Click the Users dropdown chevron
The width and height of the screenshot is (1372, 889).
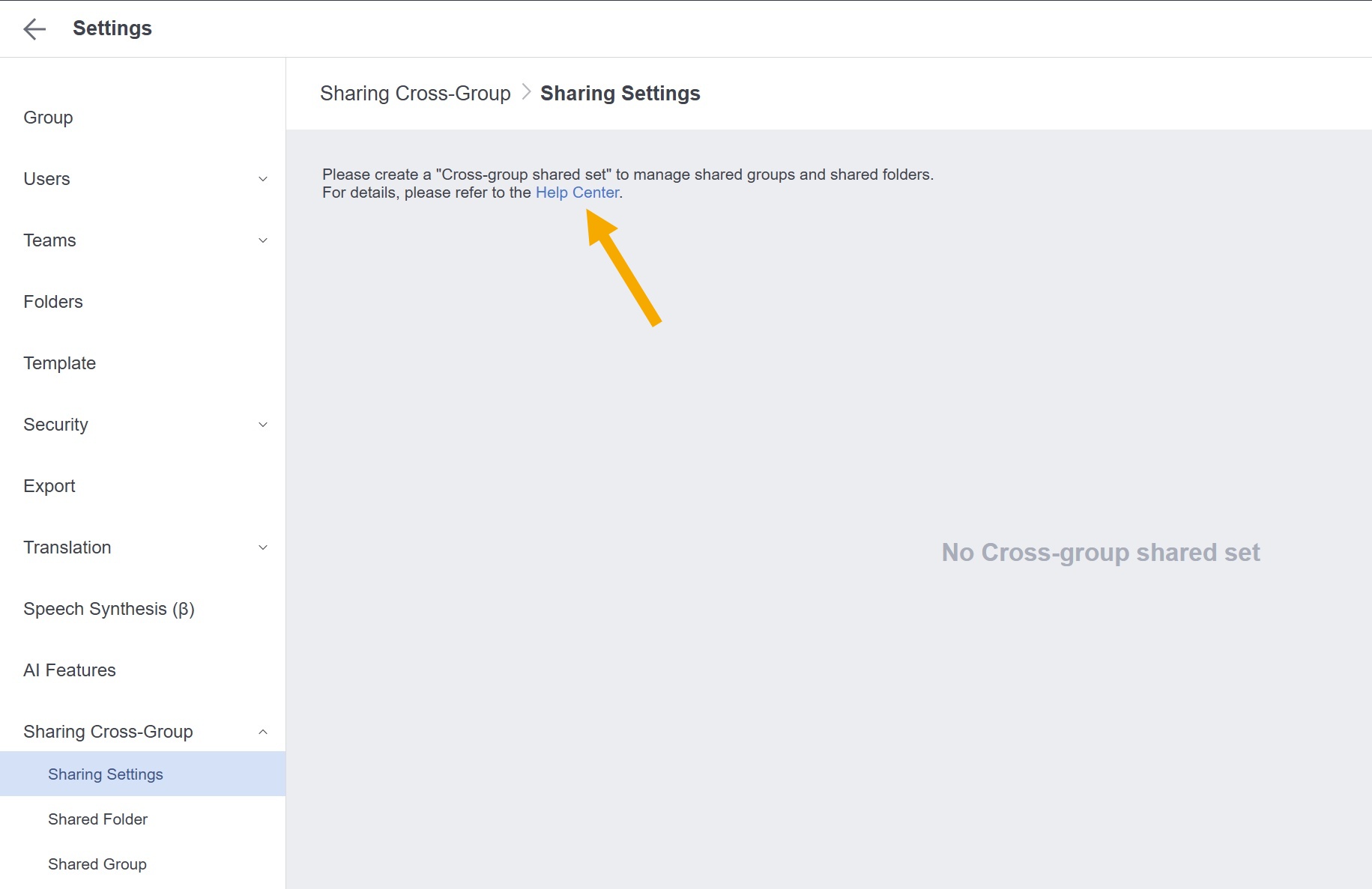click(262, 179)
